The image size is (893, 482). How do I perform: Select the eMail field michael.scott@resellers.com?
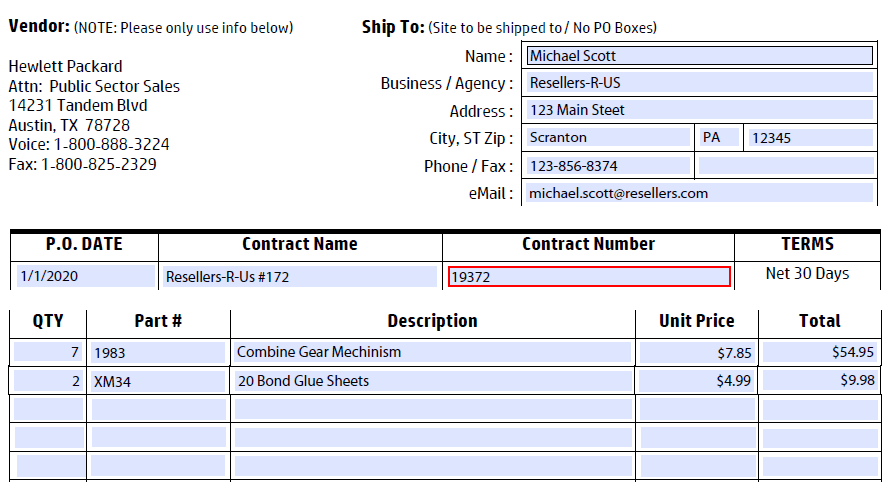click(x=699, y=193)
